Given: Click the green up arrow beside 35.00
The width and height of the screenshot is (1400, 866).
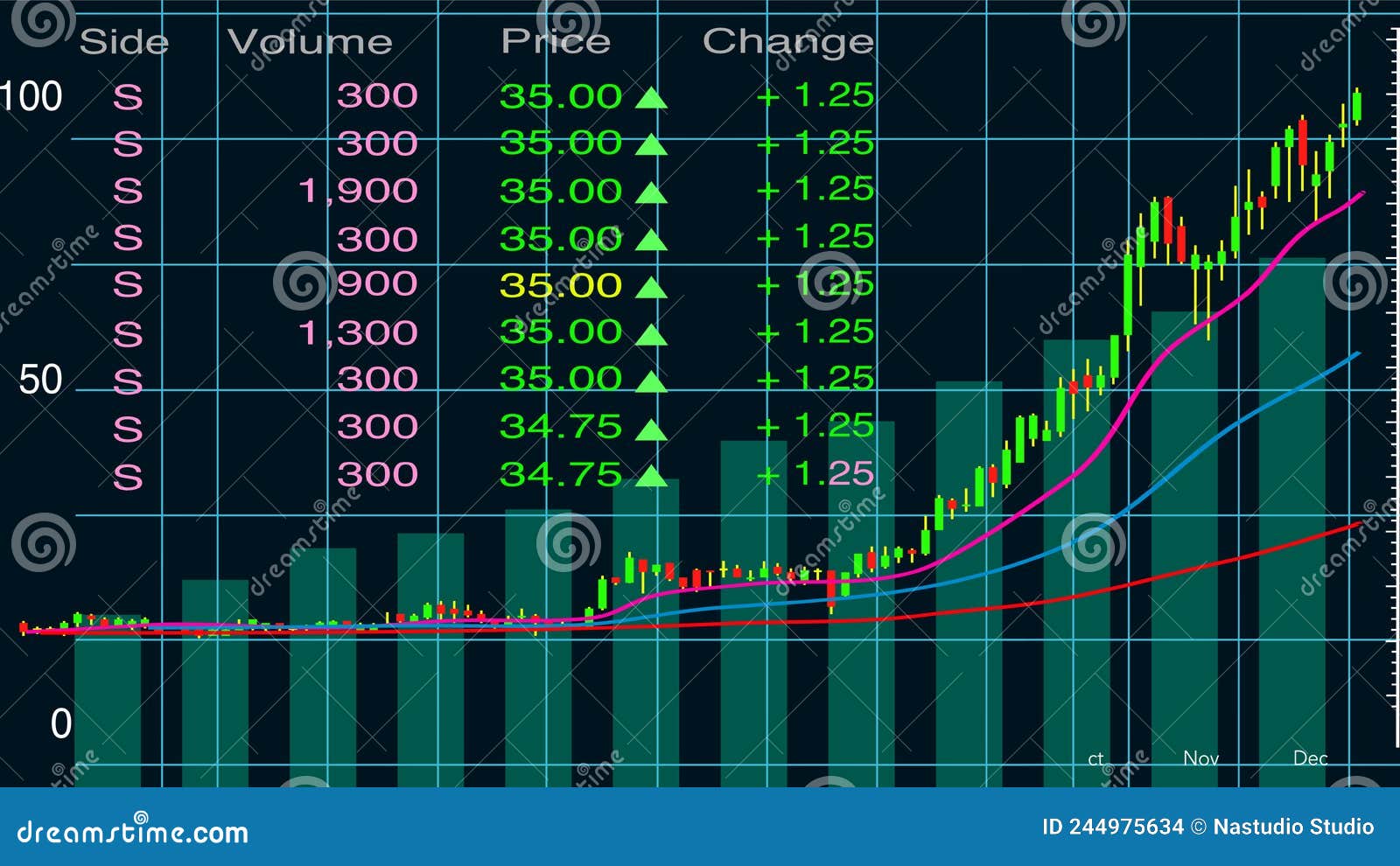Looking at the screenshot, I should click(651, 96).
